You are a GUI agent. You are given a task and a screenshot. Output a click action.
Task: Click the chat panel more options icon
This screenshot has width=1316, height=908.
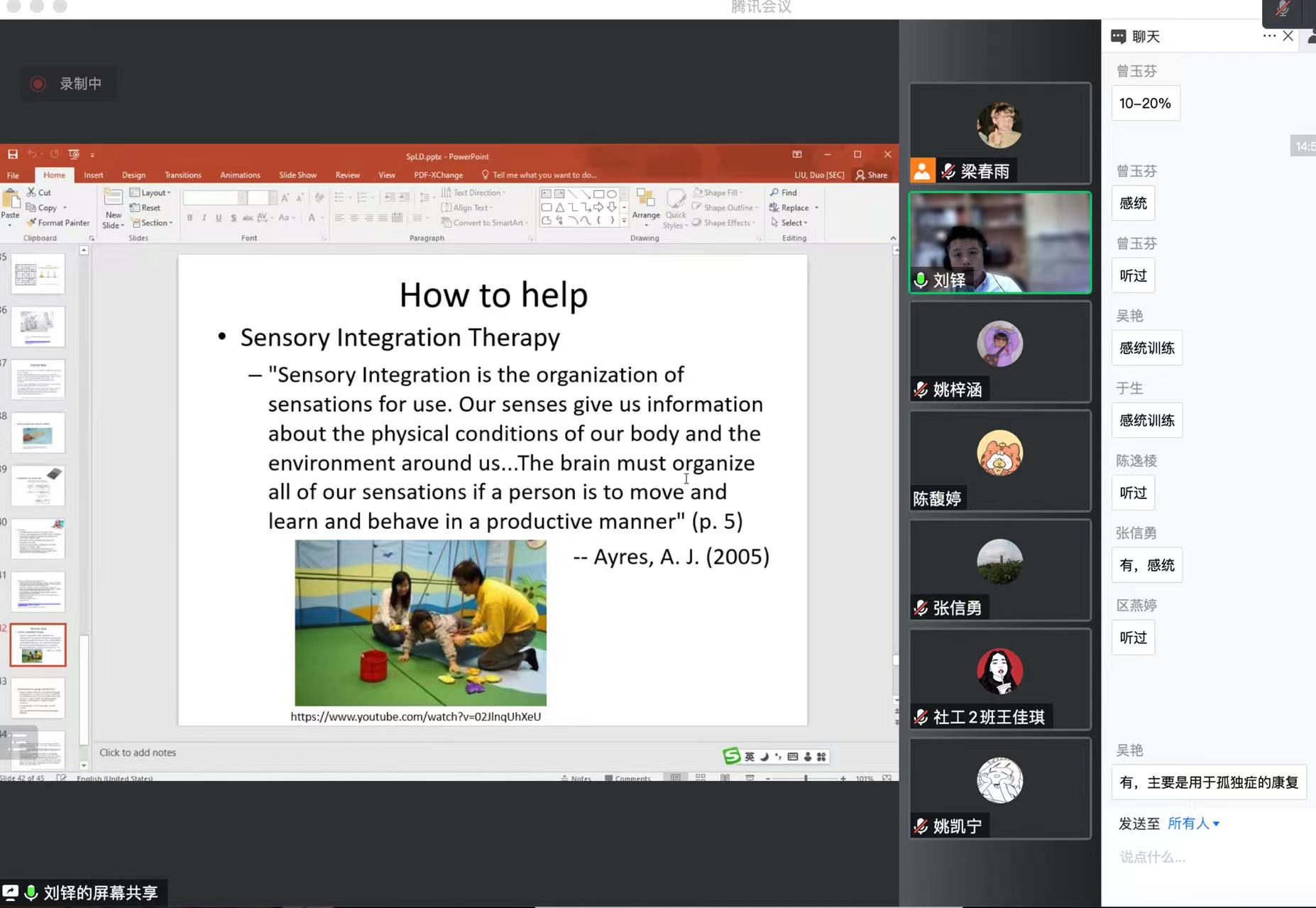tap(1268, 36)
